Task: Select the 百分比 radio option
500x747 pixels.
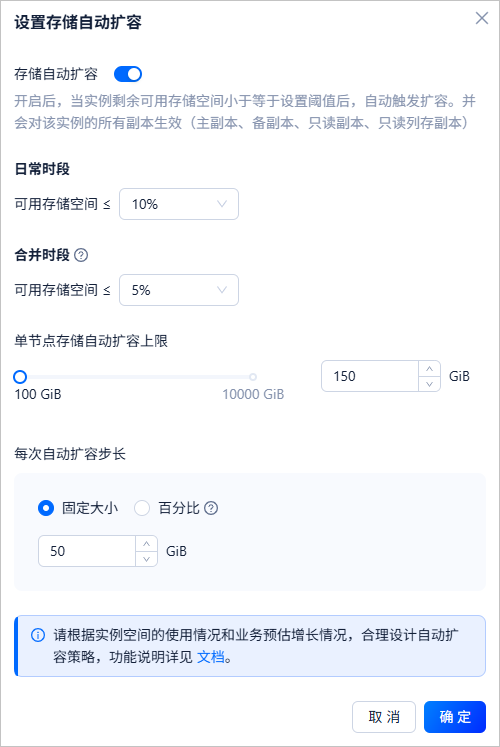Action: tap(142, 508)
